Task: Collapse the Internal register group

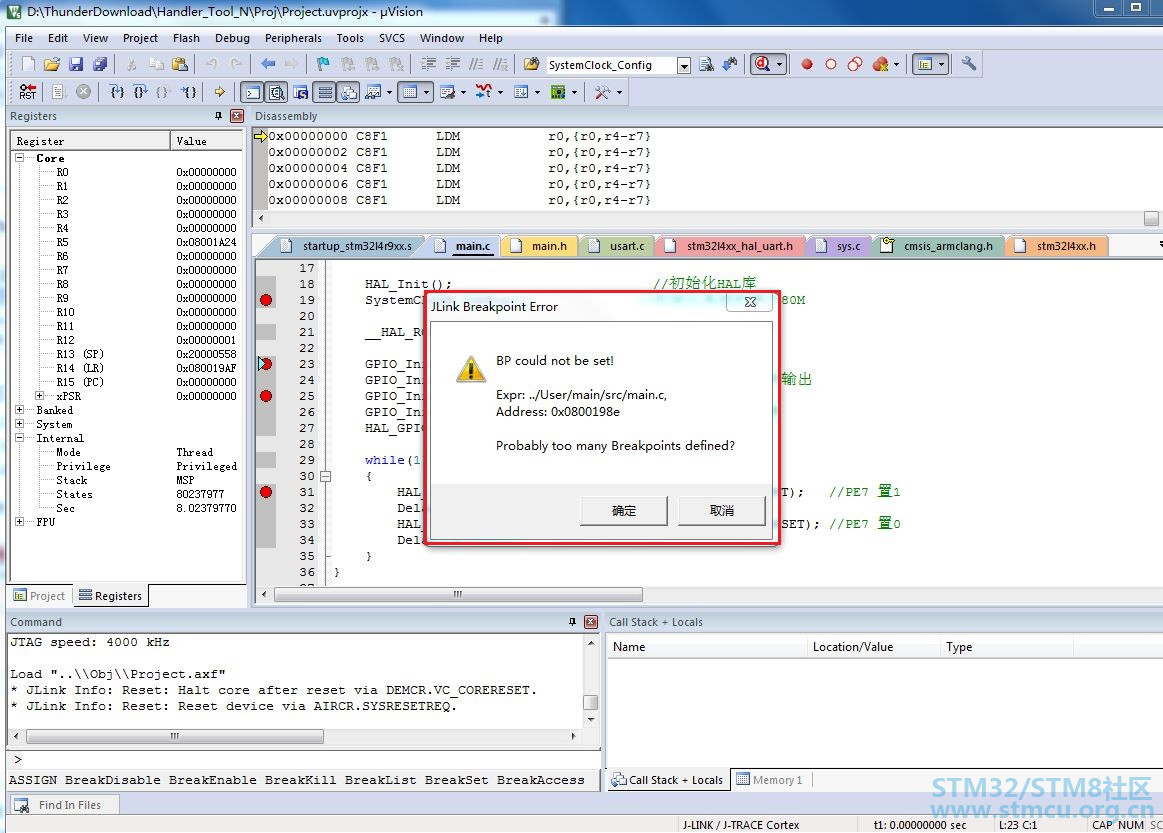Action: point(20,438)
